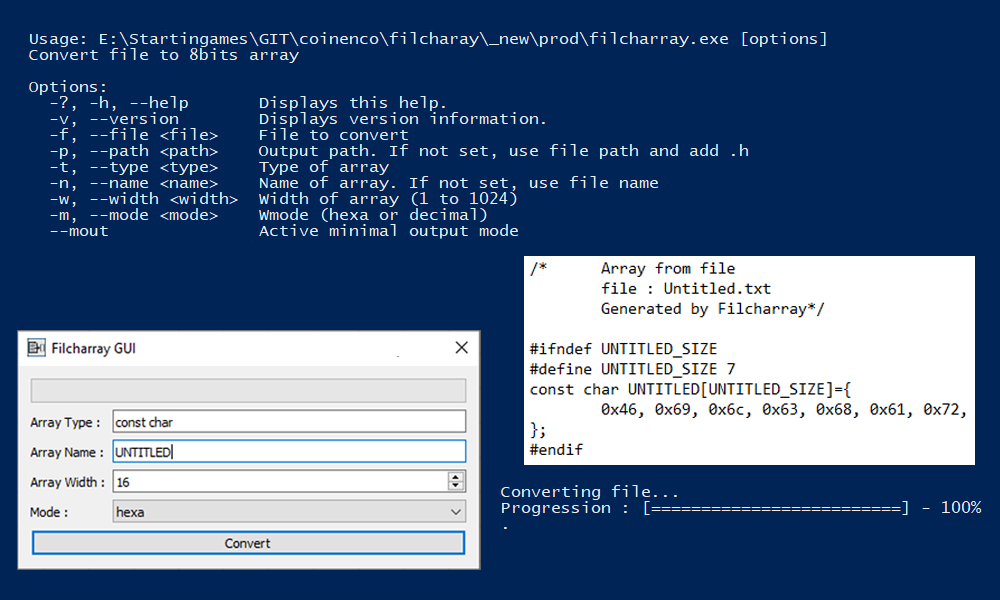
Task: Focus the Array Name field containing UNTITLED
Action: tap(289, 452)
